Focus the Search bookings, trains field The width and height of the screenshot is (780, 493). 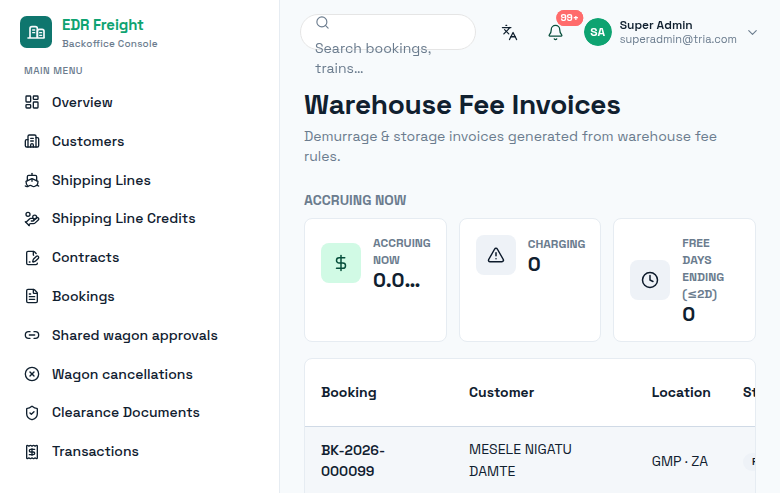click(x=388, y=32)
